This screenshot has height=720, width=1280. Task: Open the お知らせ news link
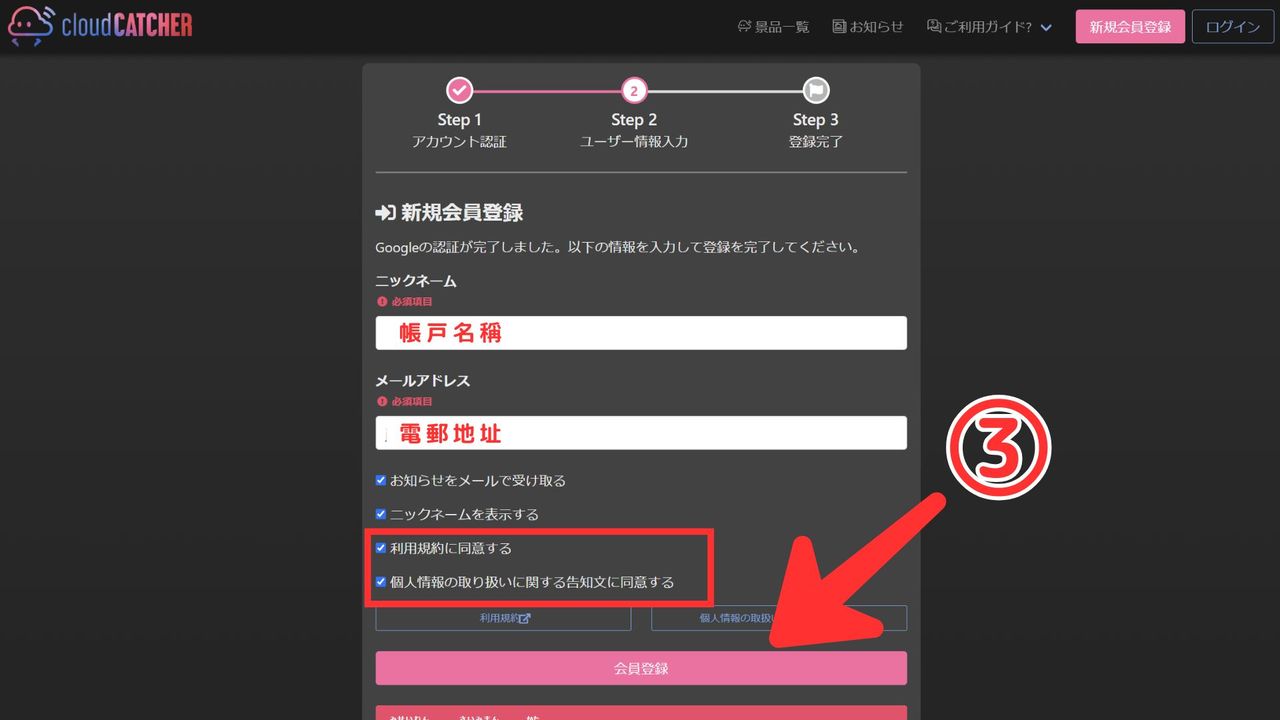[x=868, y=27]
